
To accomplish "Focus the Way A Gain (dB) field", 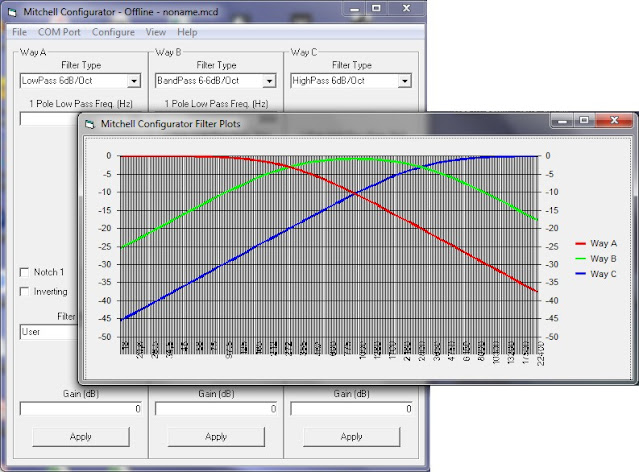I will tap(81, 409).
